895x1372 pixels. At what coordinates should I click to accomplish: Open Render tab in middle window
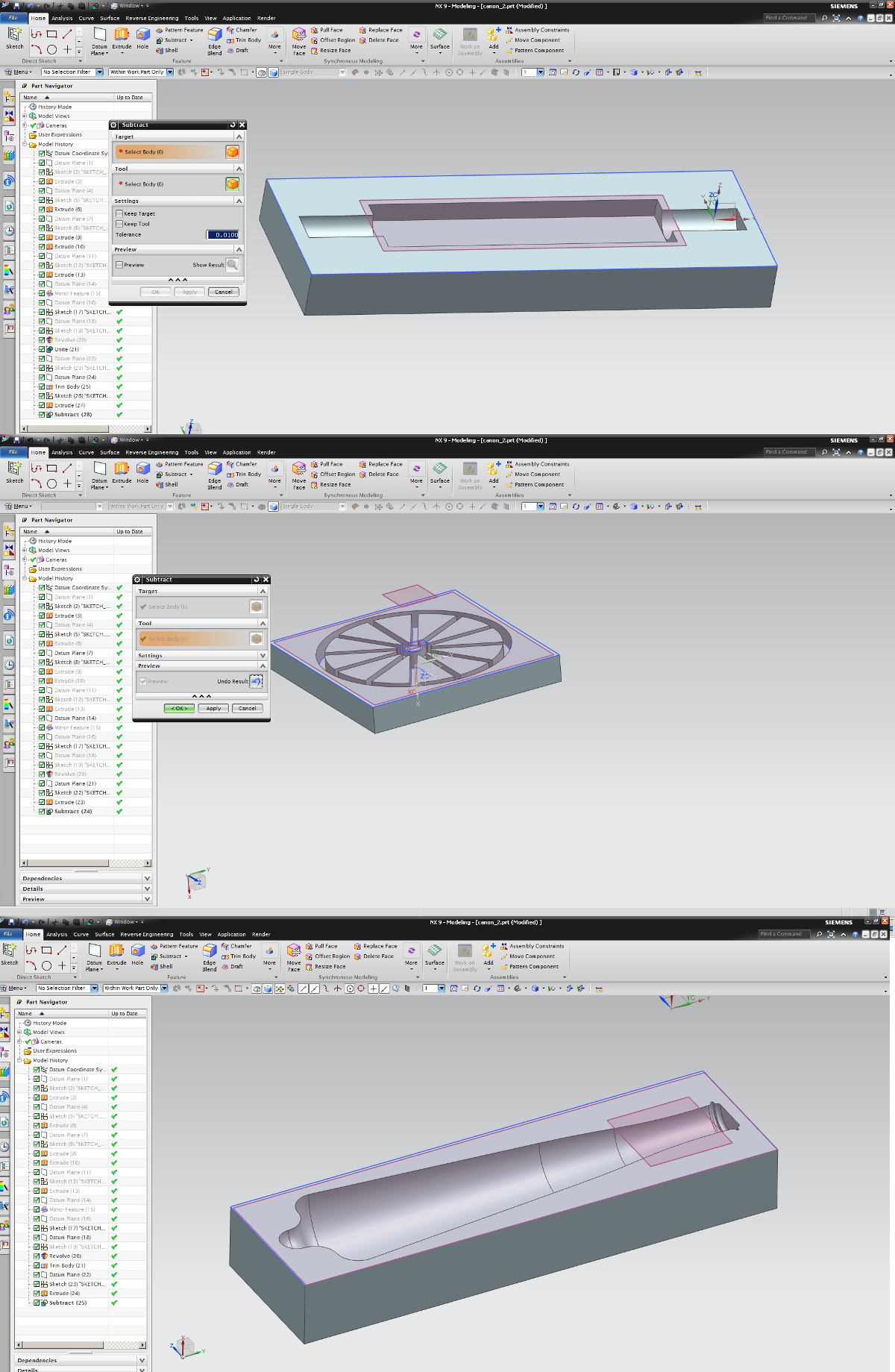(266, 453)
